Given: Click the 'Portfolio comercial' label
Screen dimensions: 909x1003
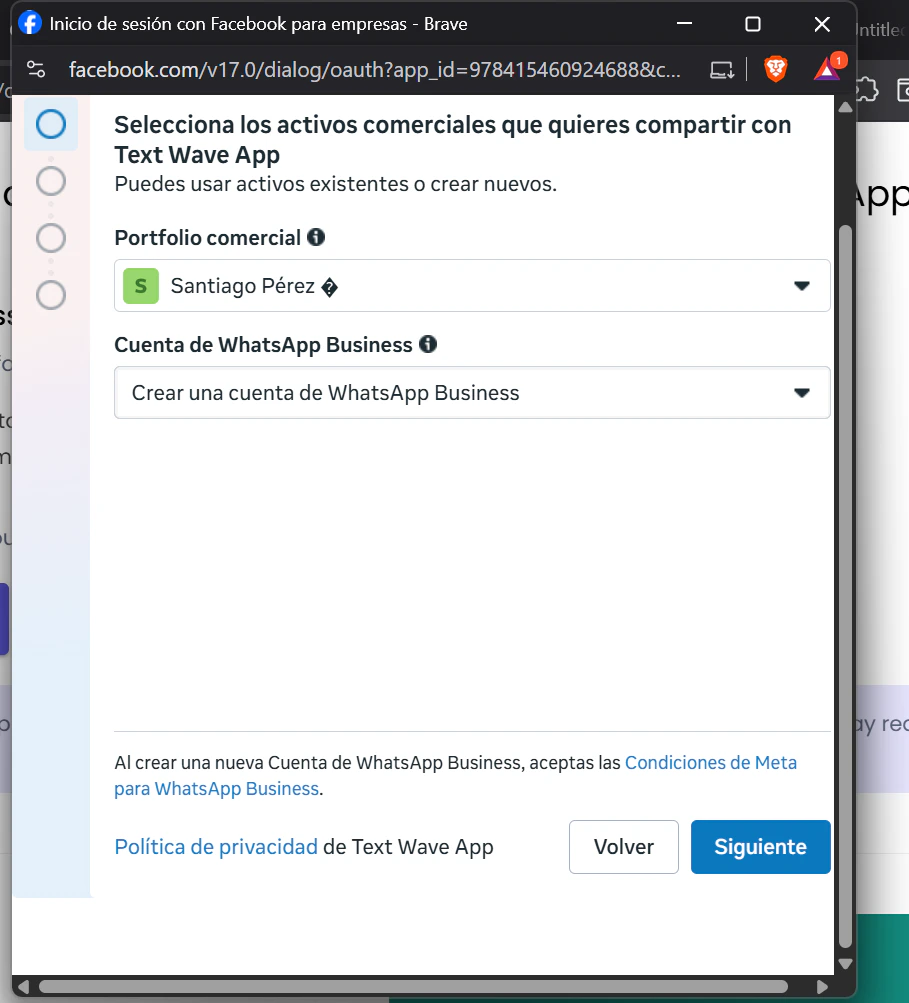Looking at the screenshot, I should click(207, 238).
